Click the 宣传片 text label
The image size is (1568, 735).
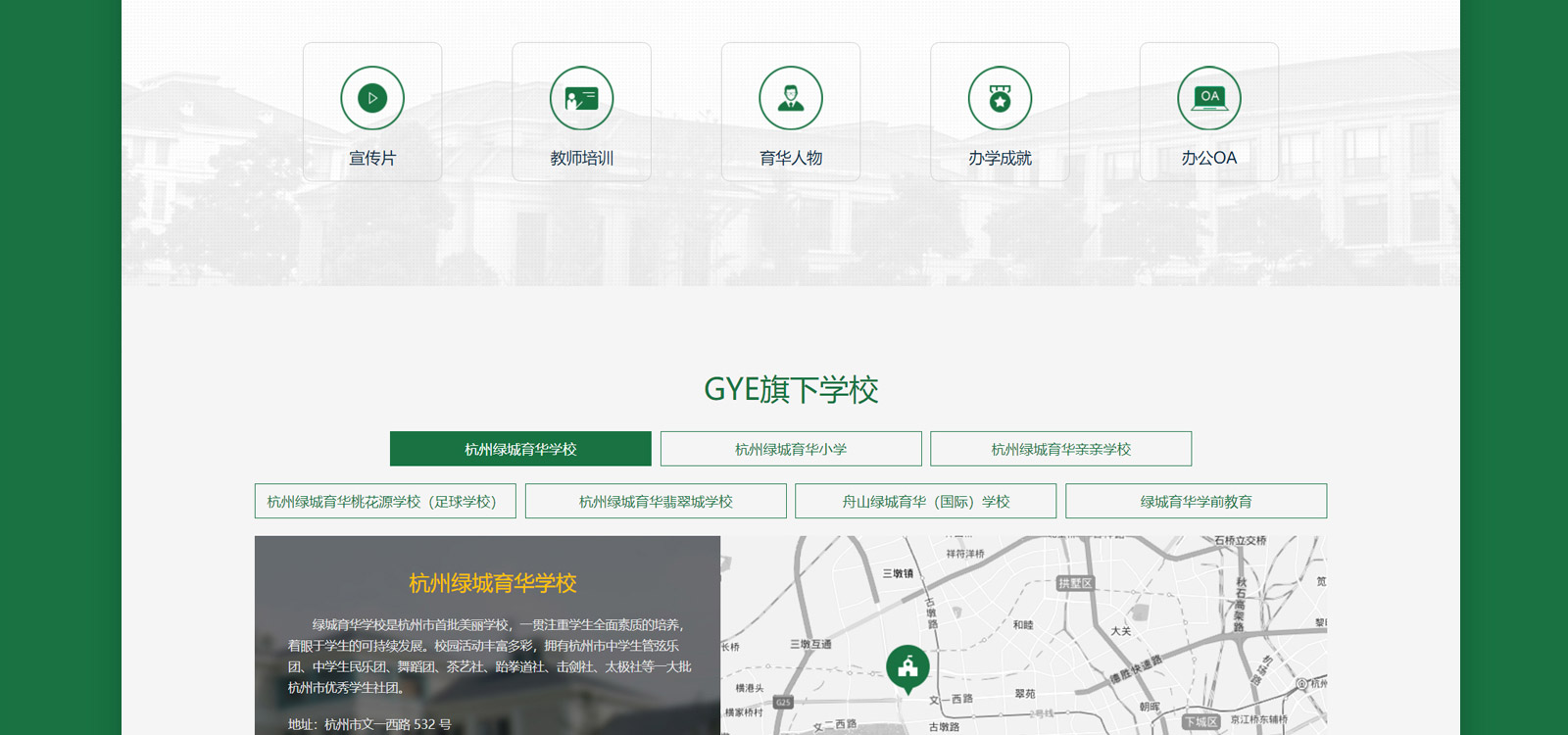pos(372,158)
